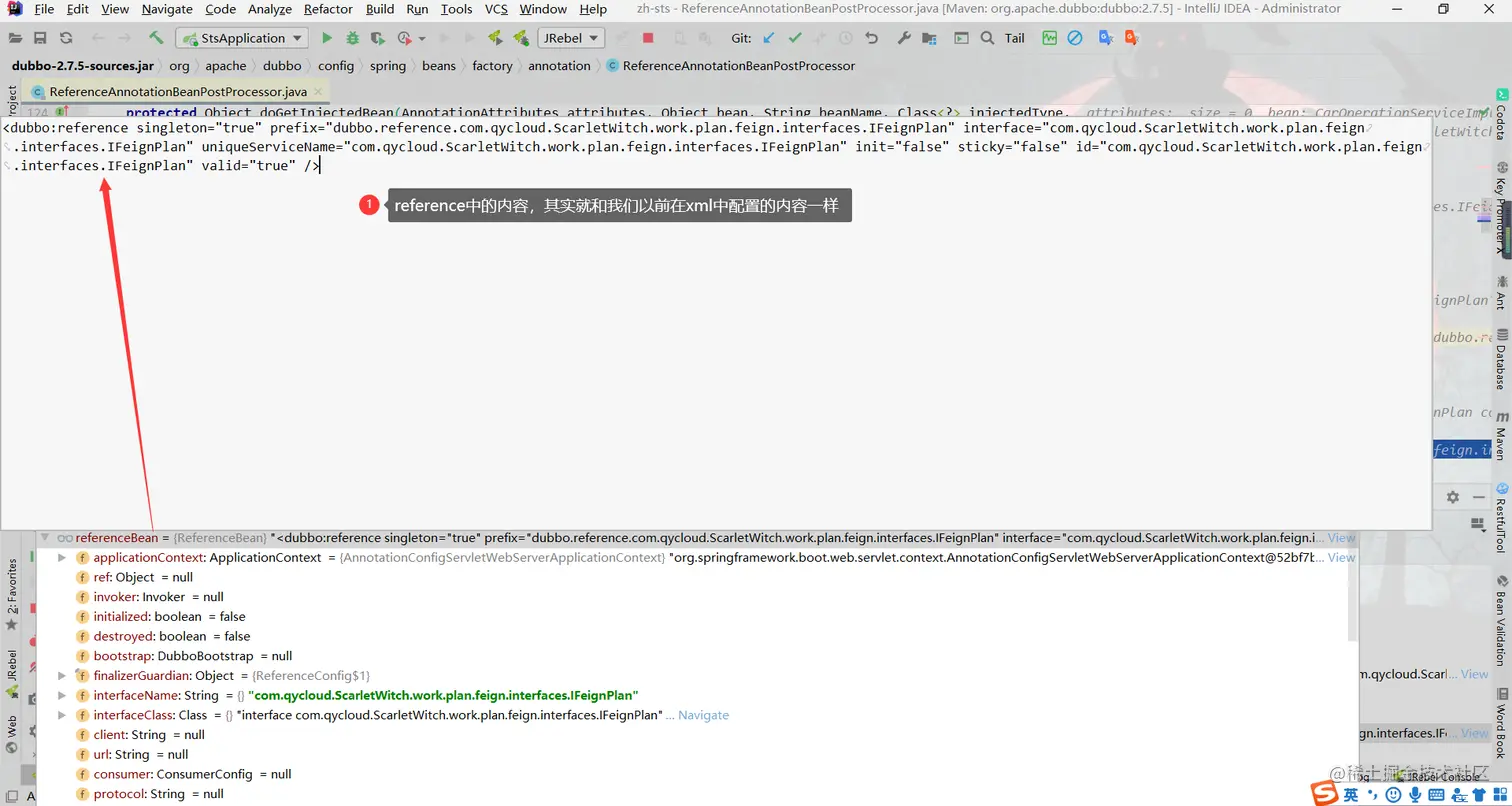Open the Ant side tool window
This screenshot has width=1512, height=806.
(1500, 294)
